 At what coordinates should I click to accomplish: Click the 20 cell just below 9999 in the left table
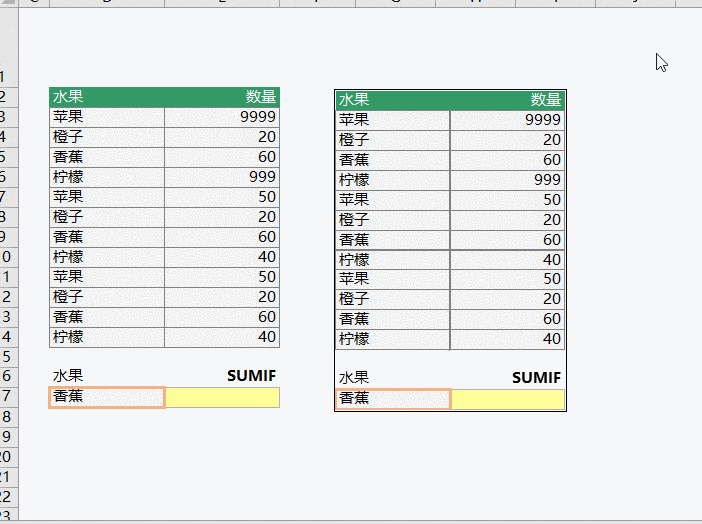click(222, 137)
